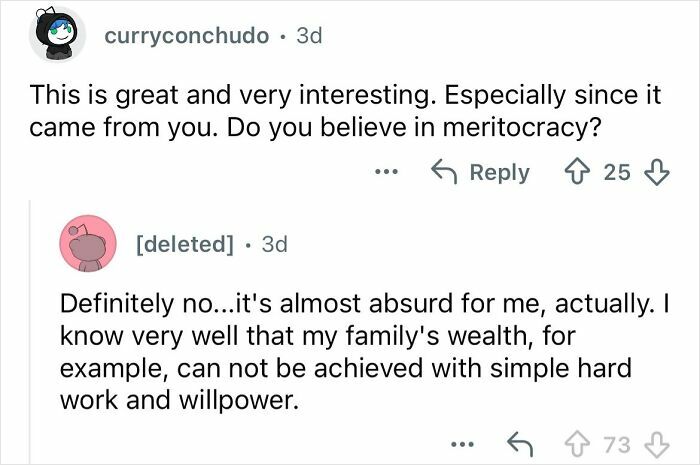Click the 73 vote score
The image size is (700, 465).
(619, 443)
